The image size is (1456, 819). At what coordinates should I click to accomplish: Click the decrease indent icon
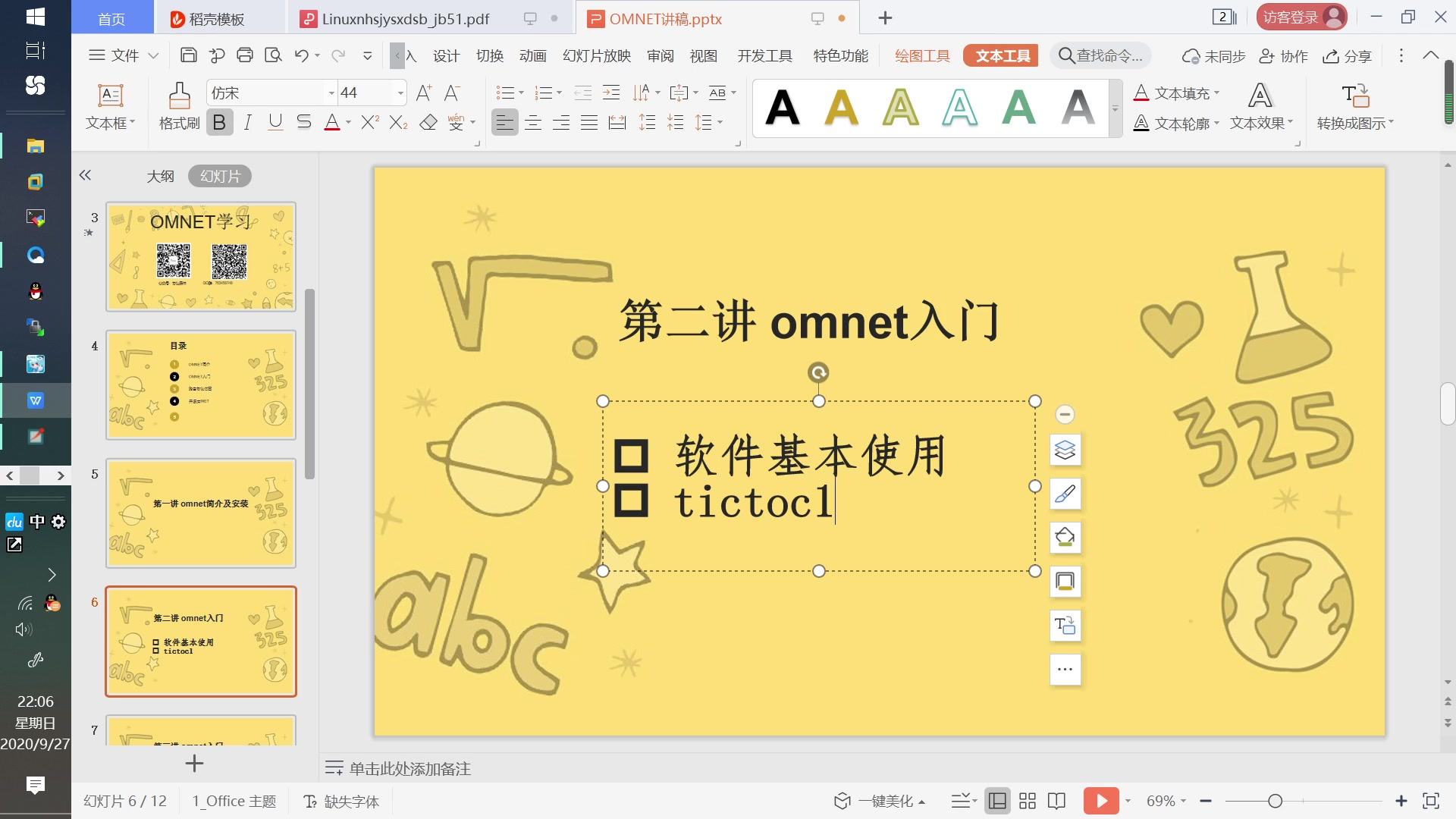[x=582, y=93]
